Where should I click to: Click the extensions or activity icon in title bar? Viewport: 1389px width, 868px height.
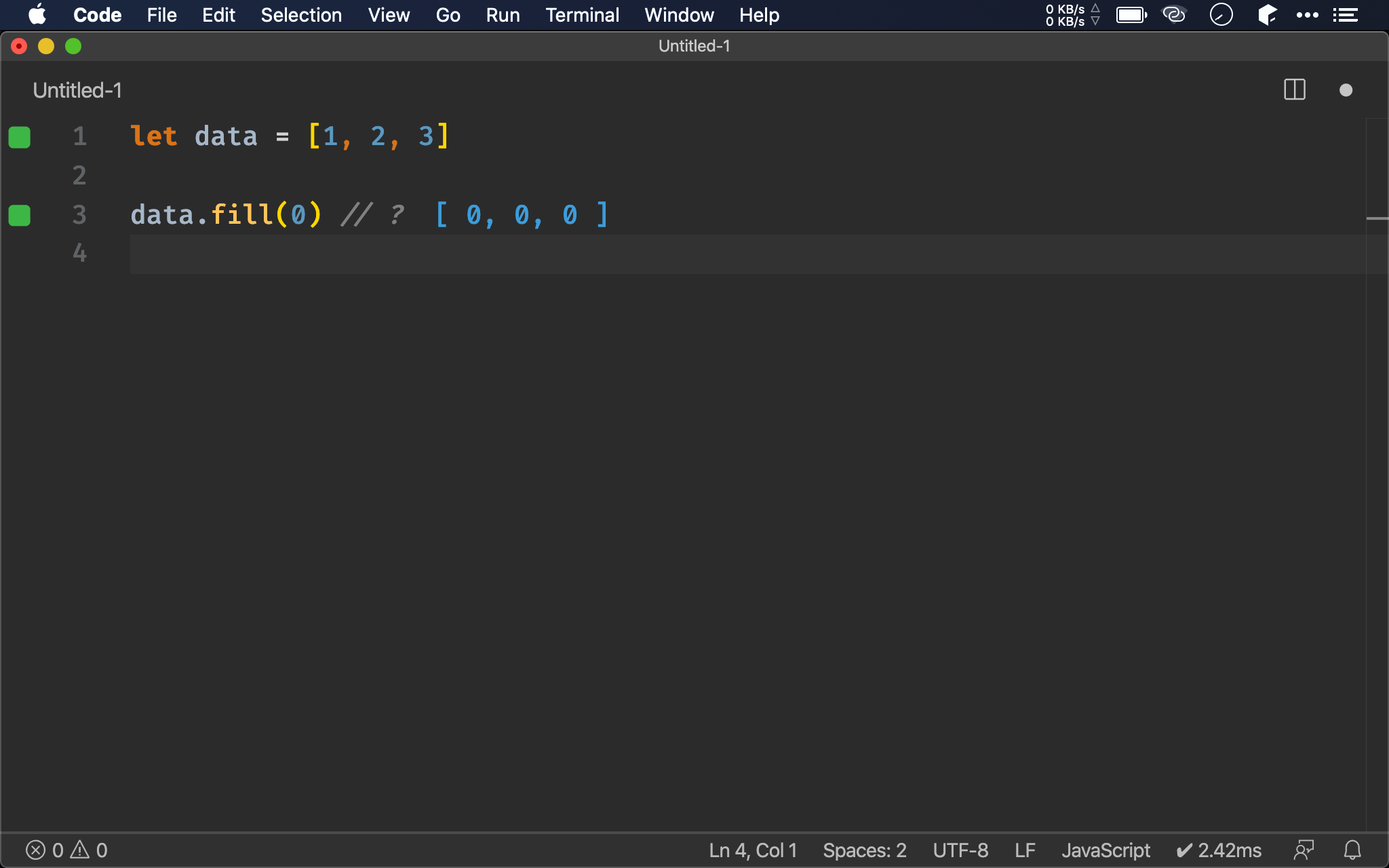[x=1347, y=14]
